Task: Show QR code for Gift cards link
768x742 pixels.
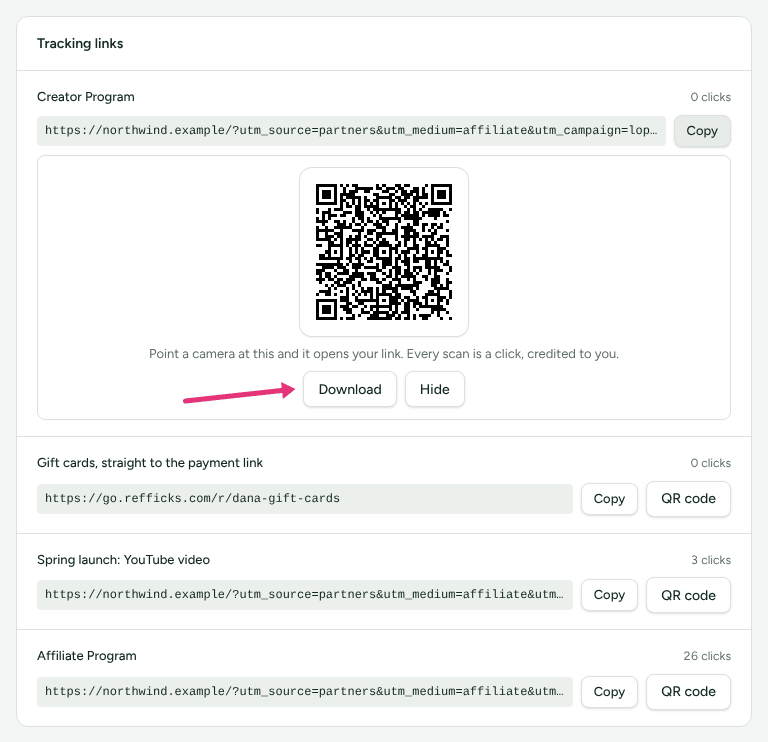Action: point(688,499)
